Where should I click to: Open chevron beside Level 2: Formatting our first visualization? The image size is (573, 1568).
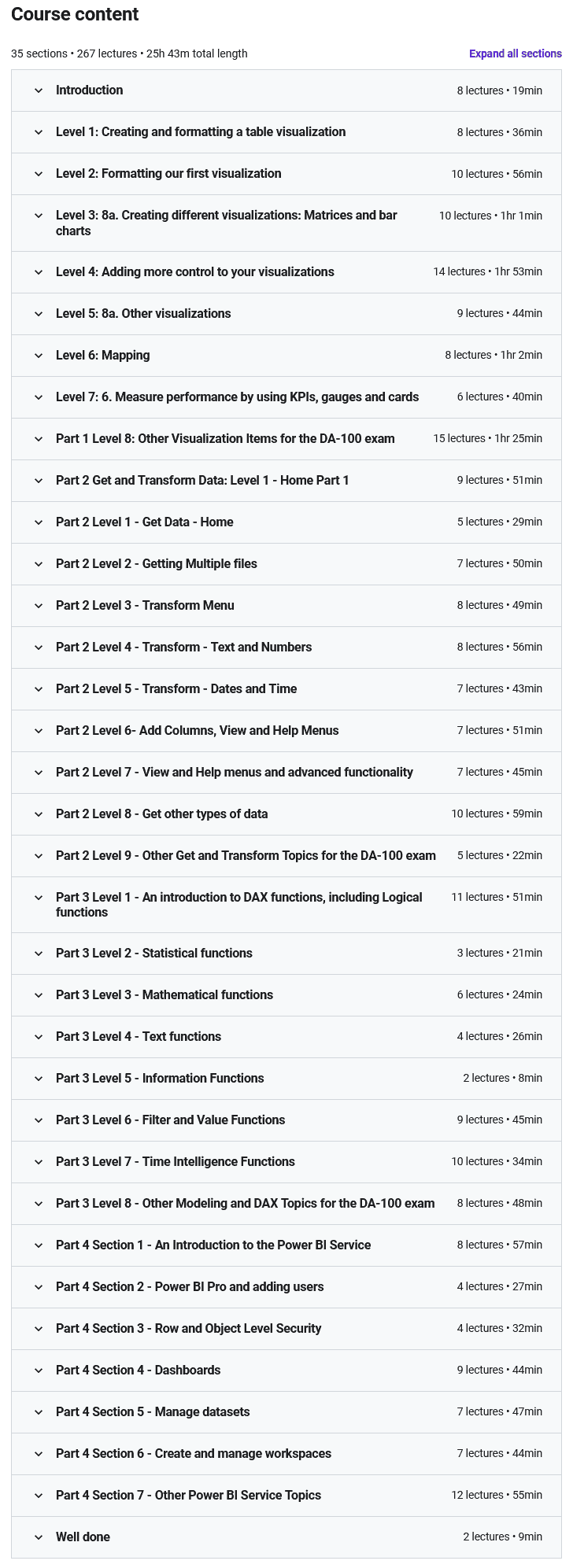click(39, 174)
